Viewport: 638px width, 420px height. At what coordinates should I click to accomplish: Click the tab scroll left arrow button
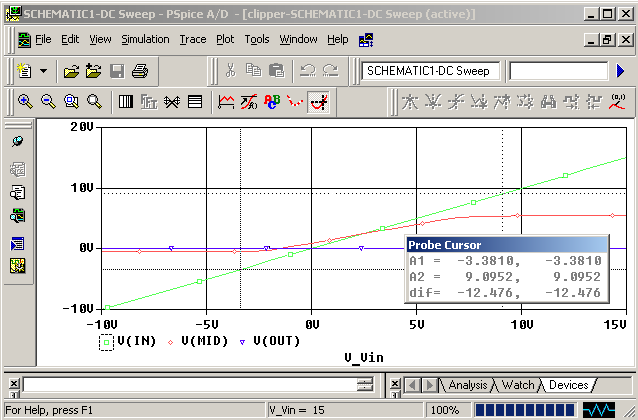(413, 385)
